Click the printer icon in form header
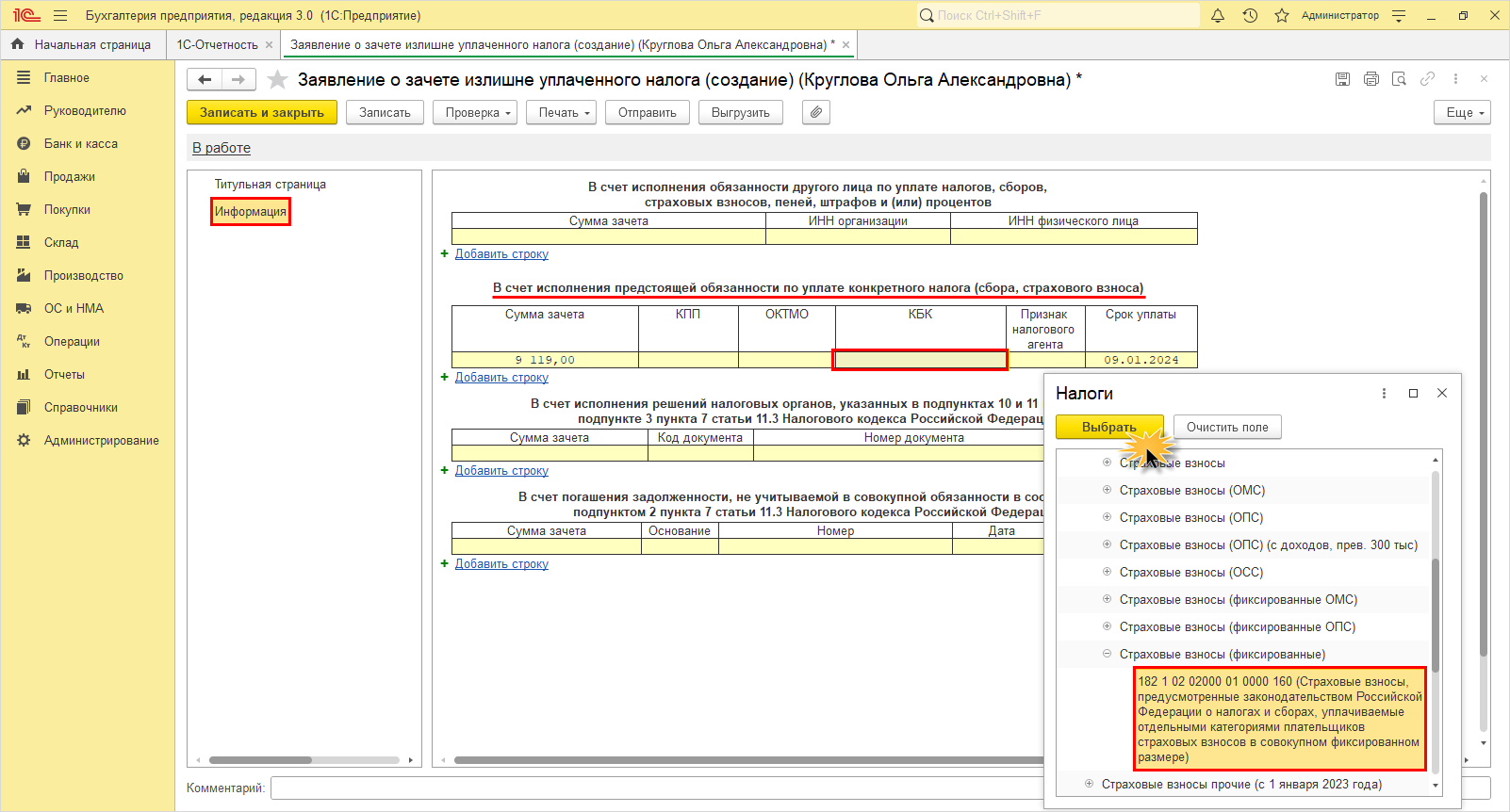This screenshot has height=812, width=1510. 1370,79
